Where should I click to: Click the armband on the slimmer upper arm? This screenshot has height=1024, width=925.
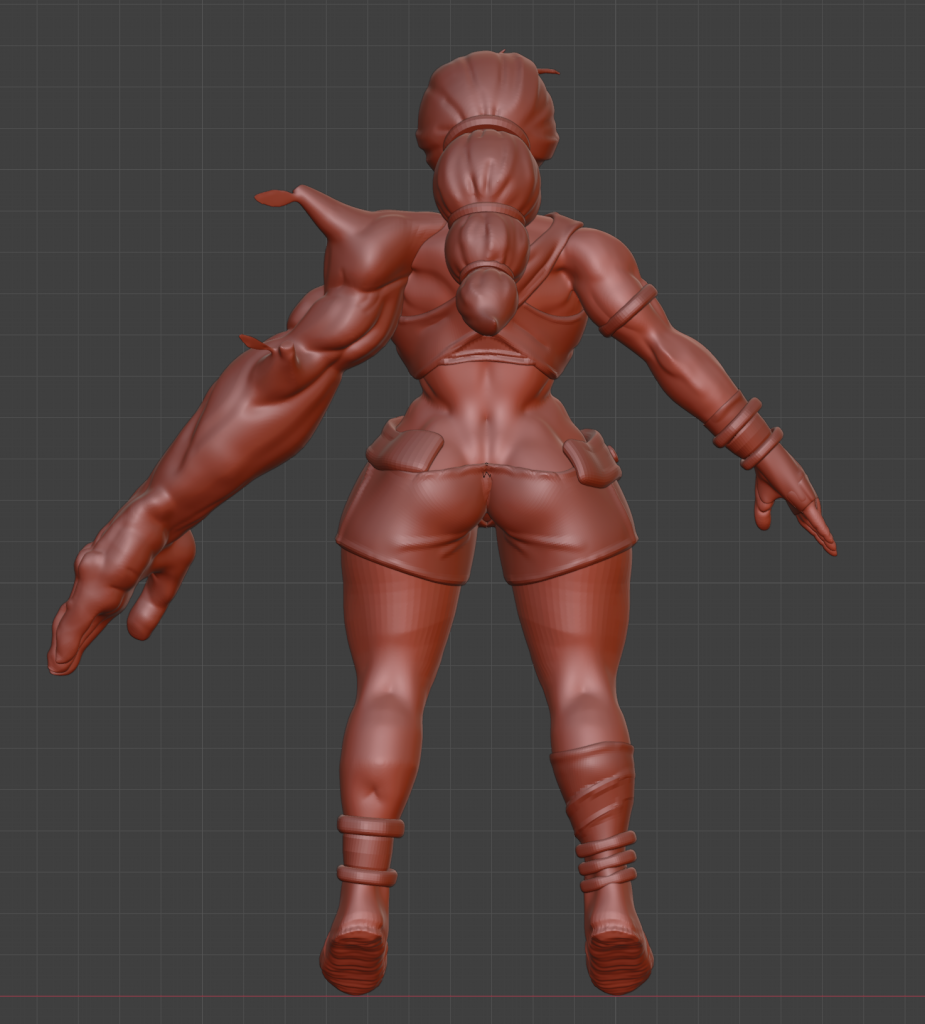point(629,309)
